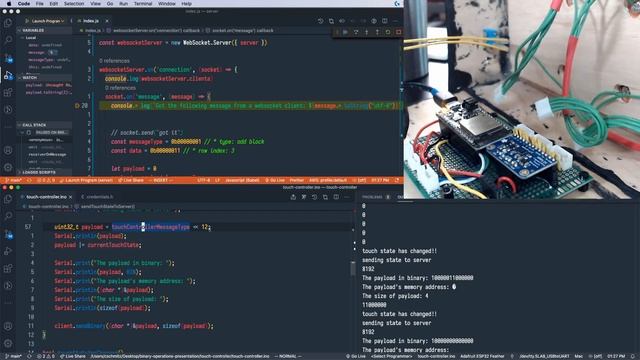Click Select Programmer in touch-controller status bar
Screen dimensions: 640x360
click(x=391, y=356)
